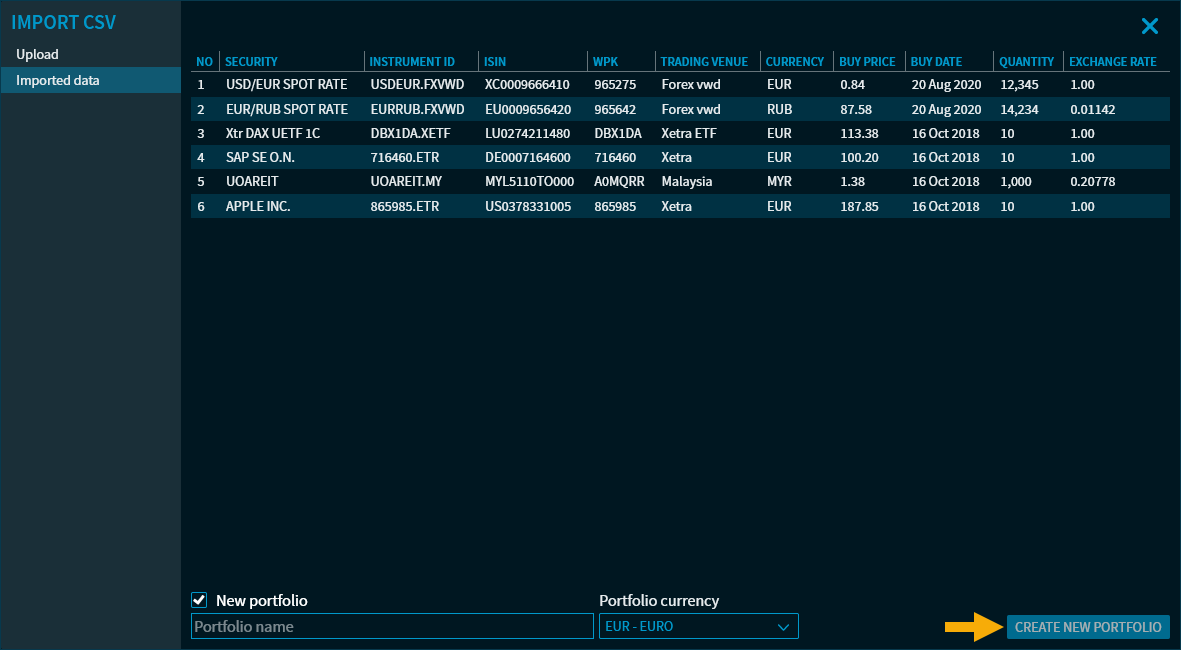Click the ISIN column header

click(495, 62)
